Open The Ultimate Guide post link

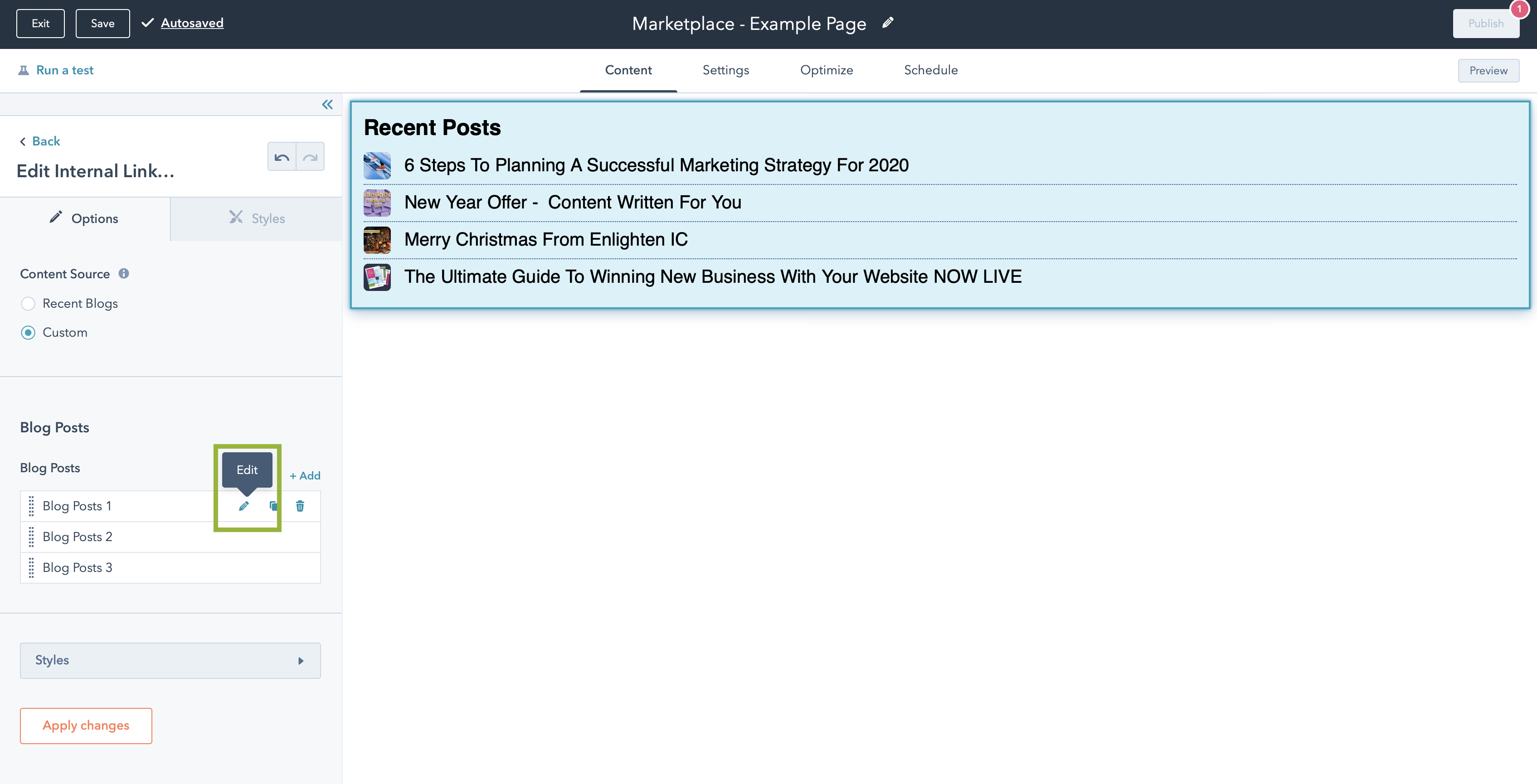click(713, 276)
